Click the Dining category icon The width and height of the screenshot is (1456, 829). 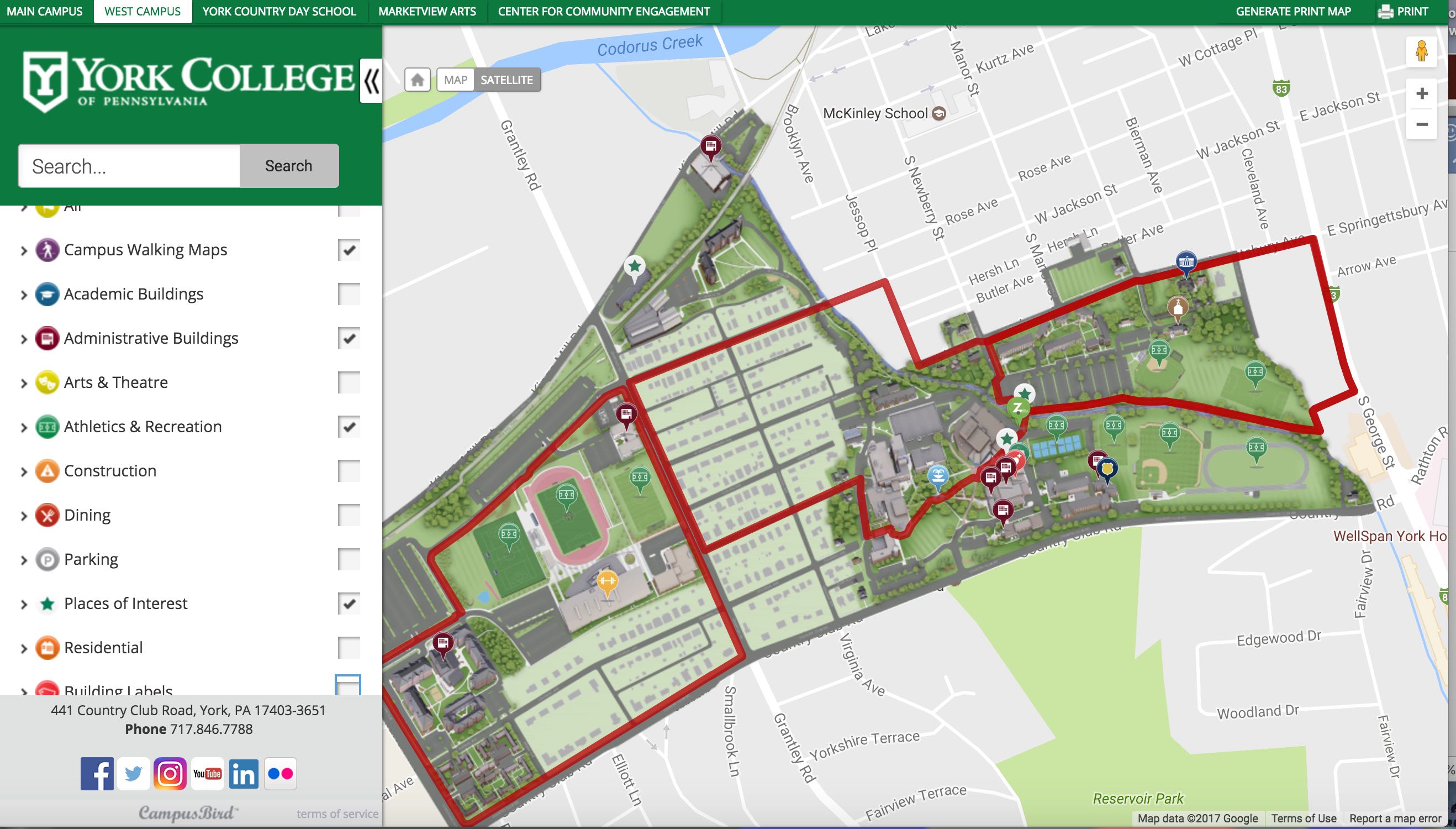coord(47,513)
